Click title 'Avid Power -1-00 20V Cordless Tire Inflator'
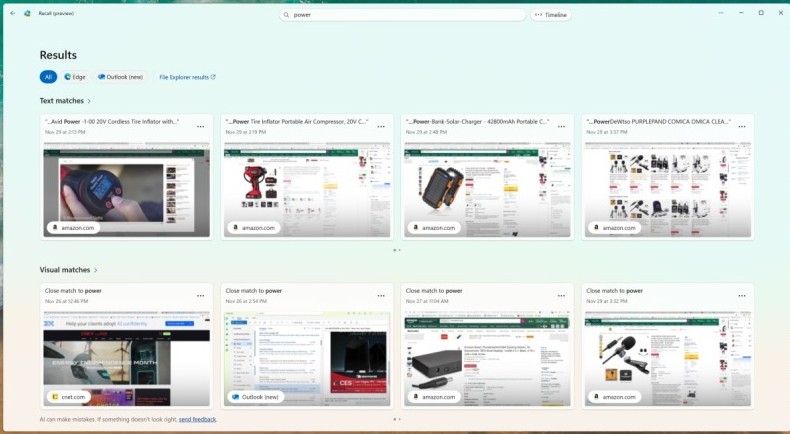The height and width of the screenshot is (434, 790). click(112, 121)
